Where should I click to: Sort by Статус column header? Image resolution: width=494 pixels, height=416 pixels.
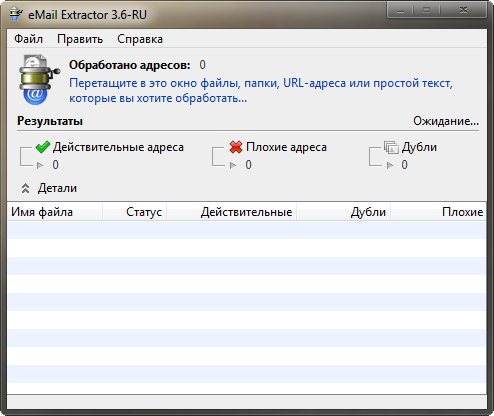coord(135,212)
